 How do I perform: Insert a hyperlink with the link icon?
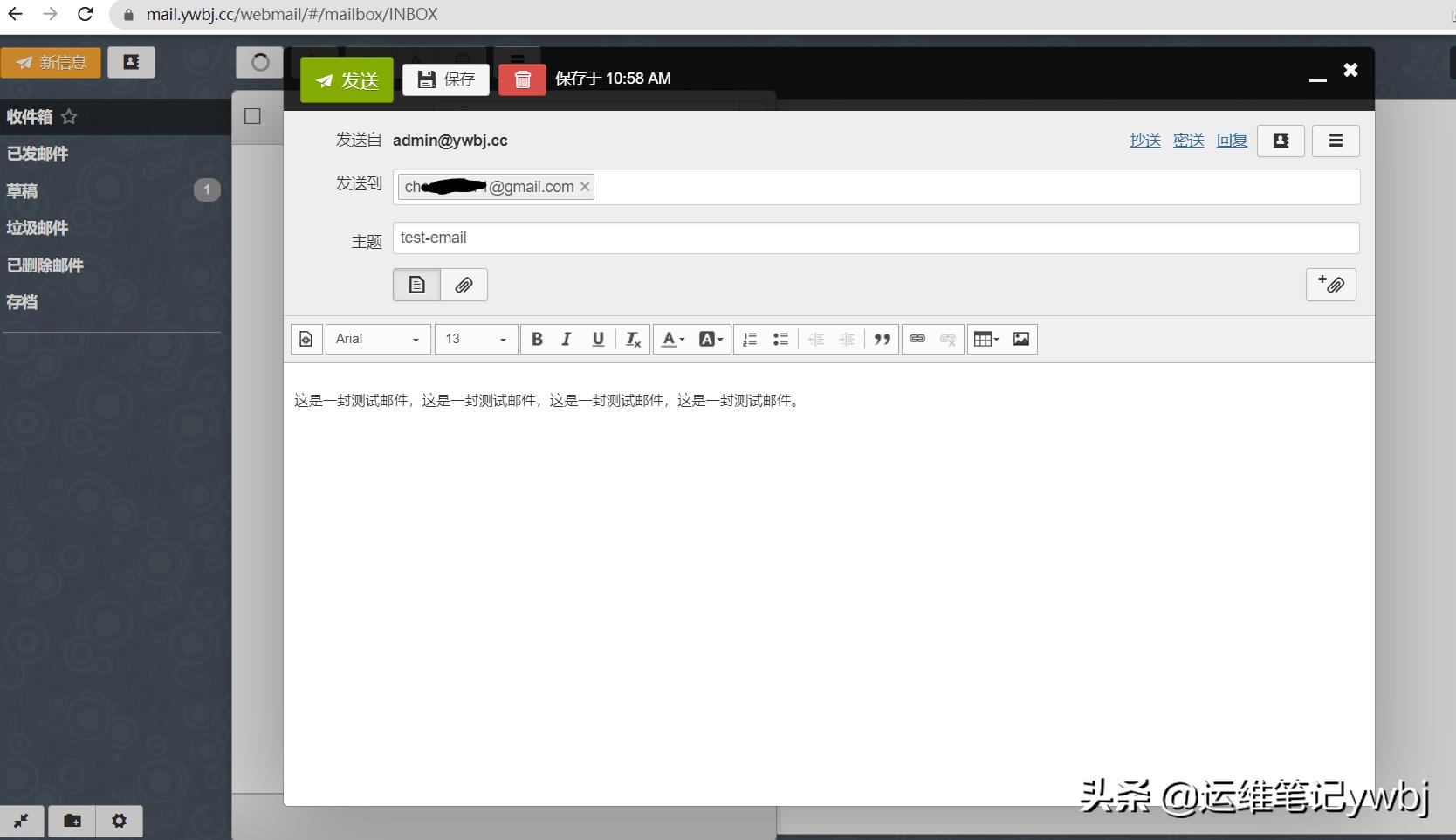click(917, 339)
